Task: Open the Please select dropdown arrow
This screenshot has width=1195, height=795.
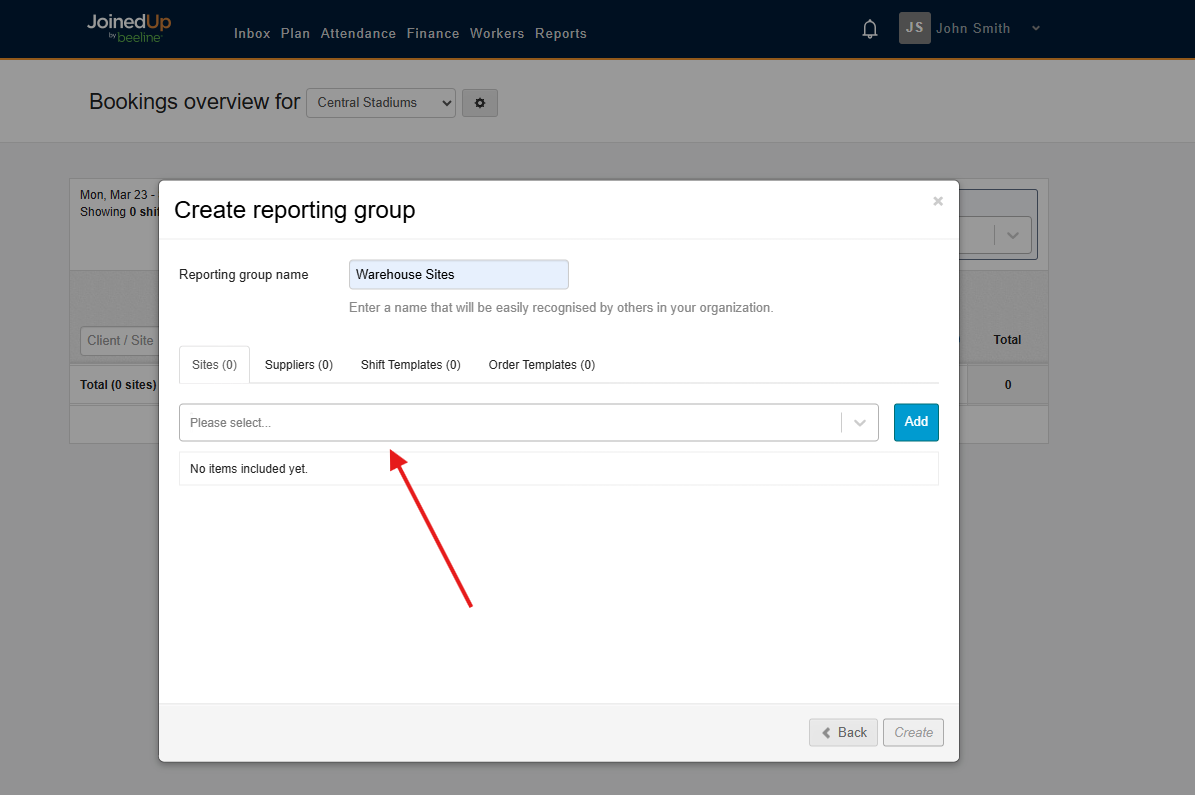Action: (x=858, y=422)
